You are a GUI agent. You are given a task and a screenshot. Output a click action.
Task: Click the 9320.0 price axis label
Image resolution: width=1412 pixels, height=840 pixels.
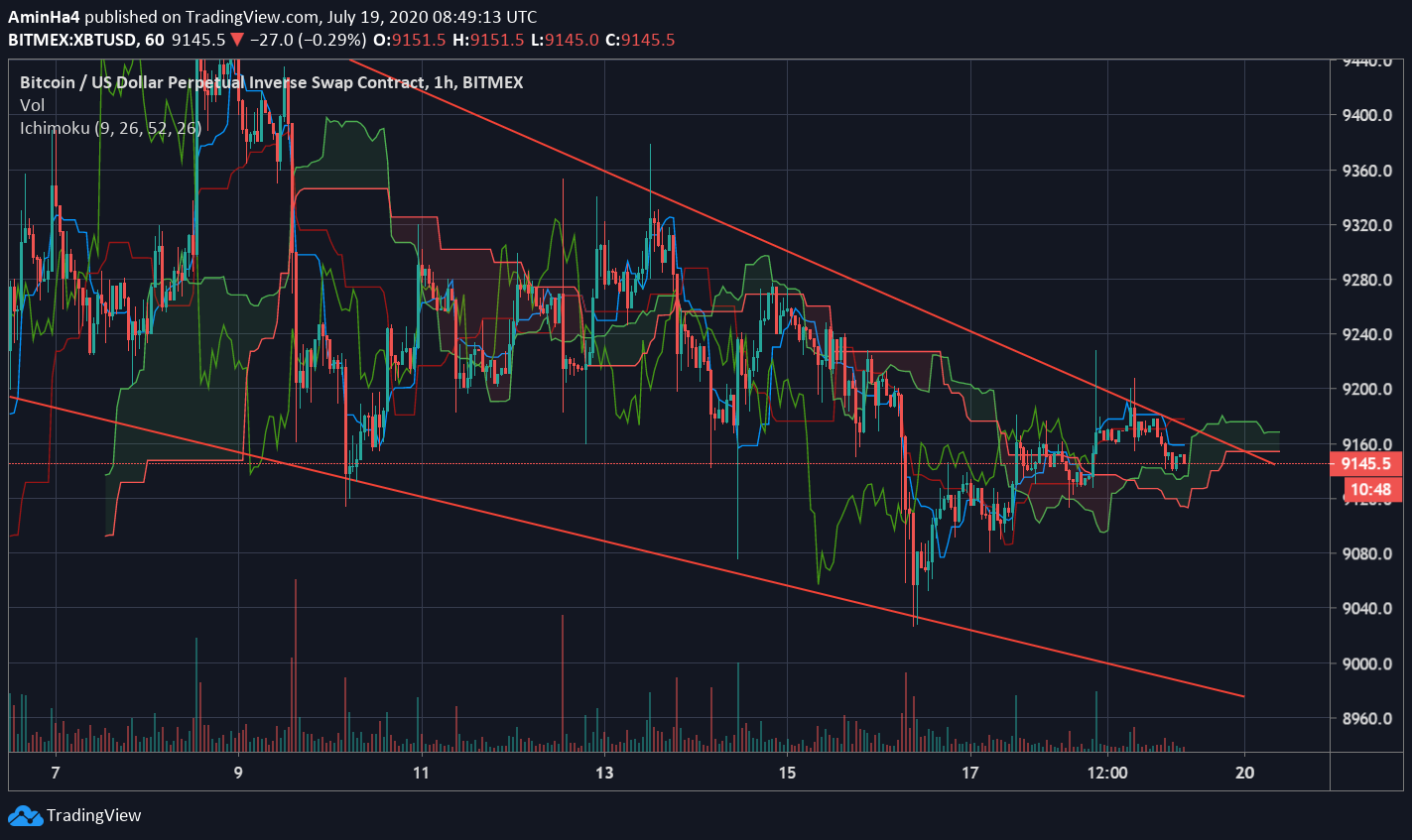click(1365, 225)
